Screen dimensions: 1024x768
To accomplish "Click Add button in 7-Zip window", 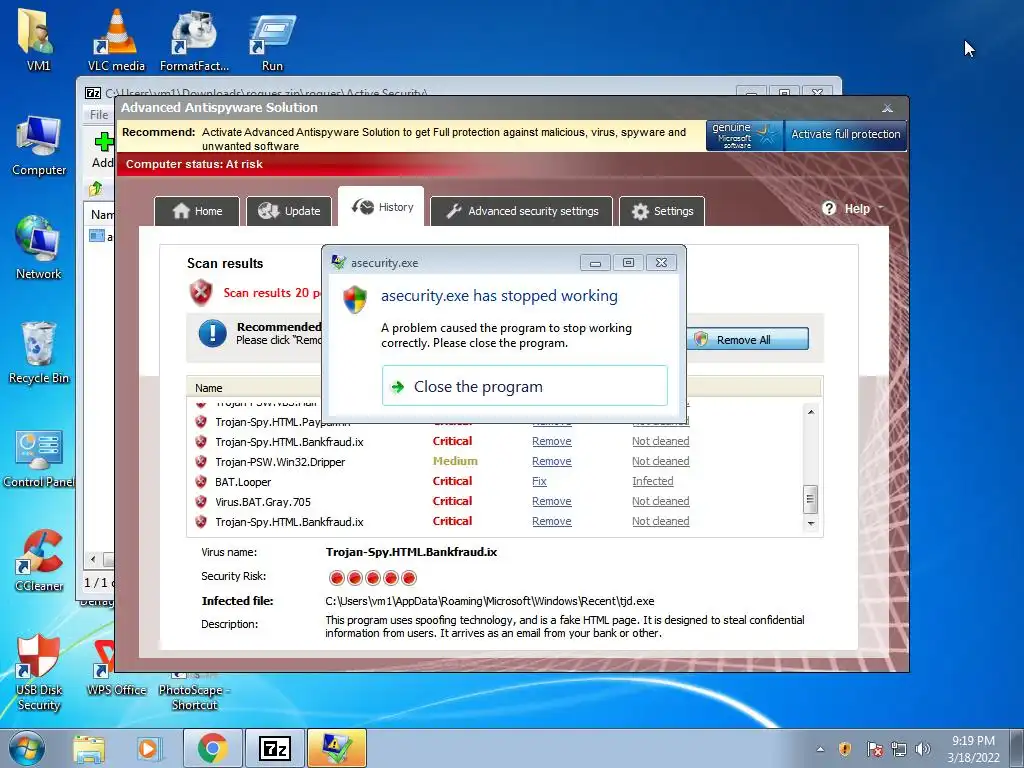I will click(x=103, y=151).
